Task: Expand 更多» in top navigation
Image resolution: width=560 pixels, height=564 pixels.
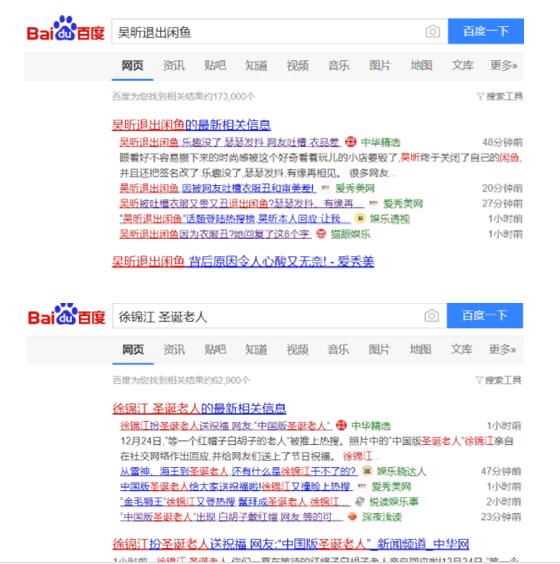Action: tap(504, 65)
